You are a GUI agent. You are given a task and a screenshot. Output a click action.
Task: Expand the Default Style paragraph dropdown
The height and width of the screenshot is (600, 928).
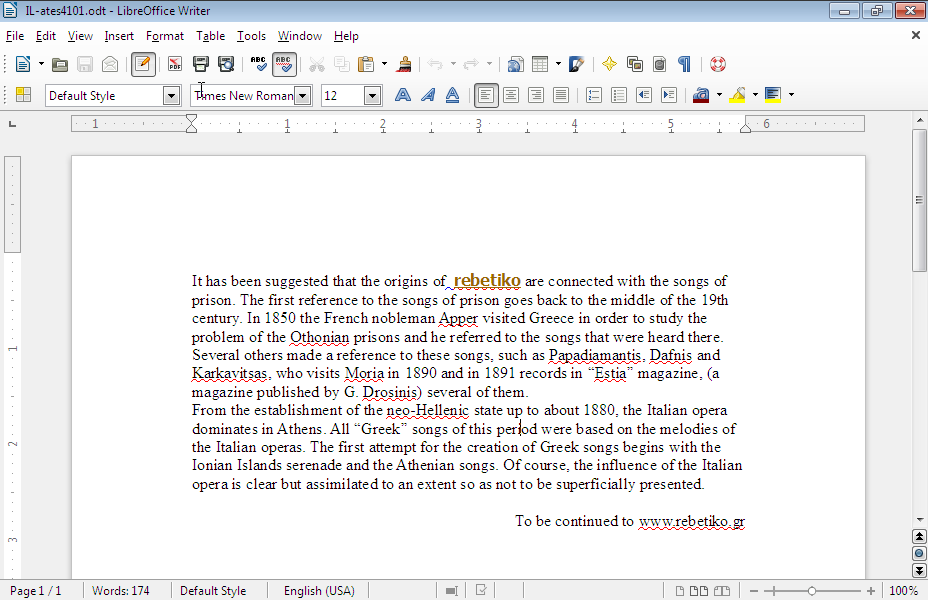[171, 96]
